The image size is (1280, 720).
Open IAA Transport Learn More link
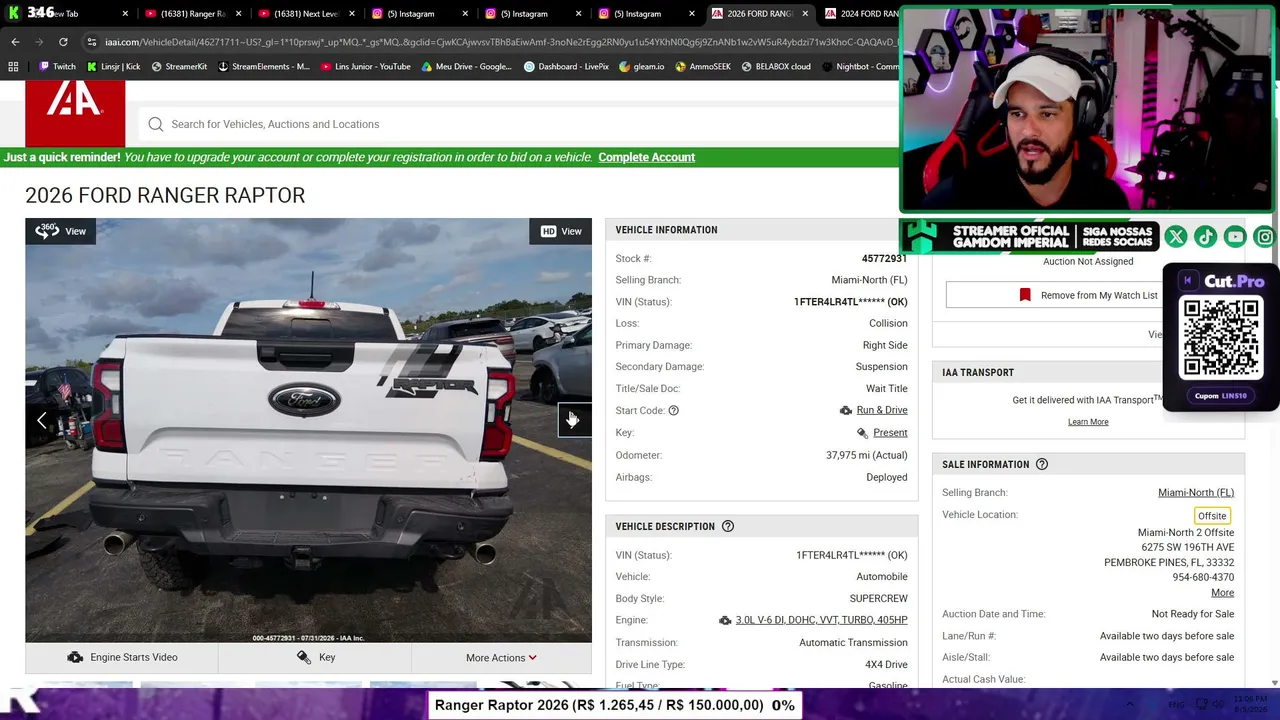pos(1088,422)
